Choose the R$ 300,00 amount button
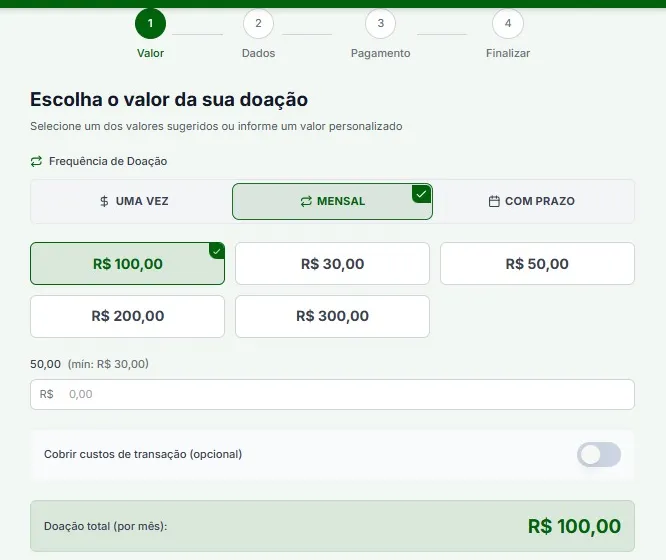 pyautogui.click(x=332, y=317)
